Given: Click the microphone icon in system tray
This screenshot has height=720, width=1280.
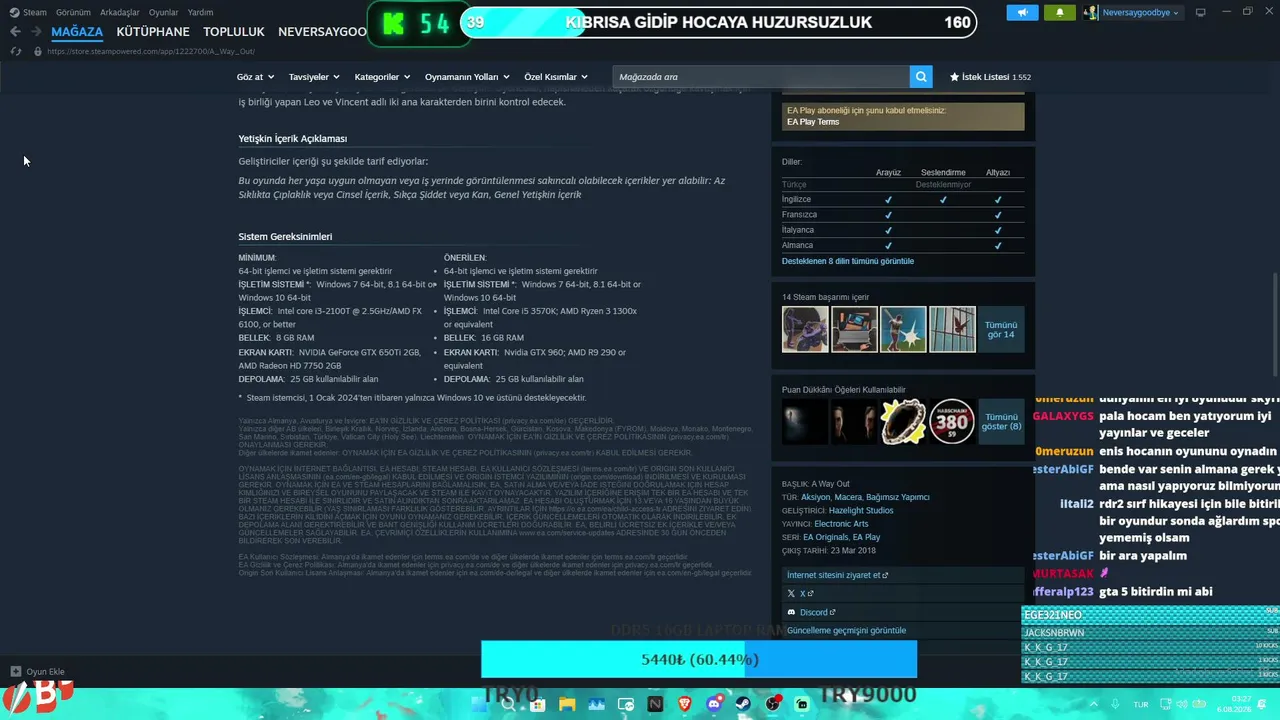Looking at the screenshot, I should 1115,704.
